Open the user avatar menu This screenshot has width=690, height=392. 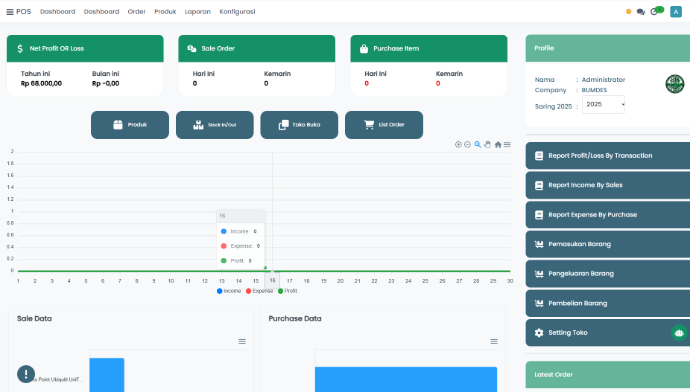[x=676, y=12]
